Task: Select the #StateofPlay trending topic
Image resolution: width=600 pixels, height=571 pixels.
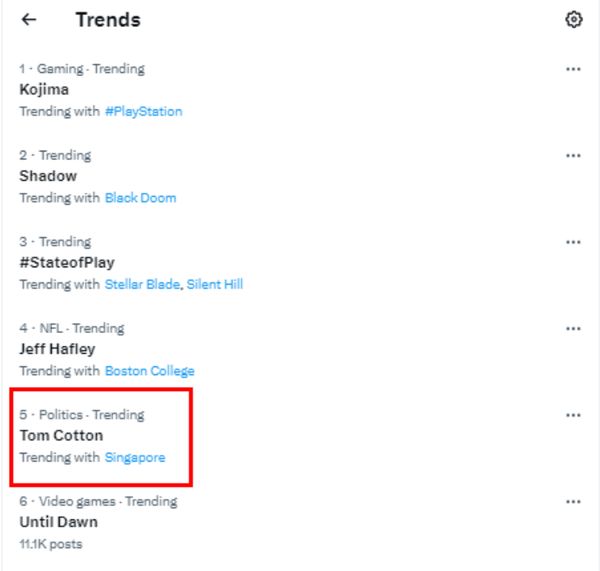Action: [66, 263]
